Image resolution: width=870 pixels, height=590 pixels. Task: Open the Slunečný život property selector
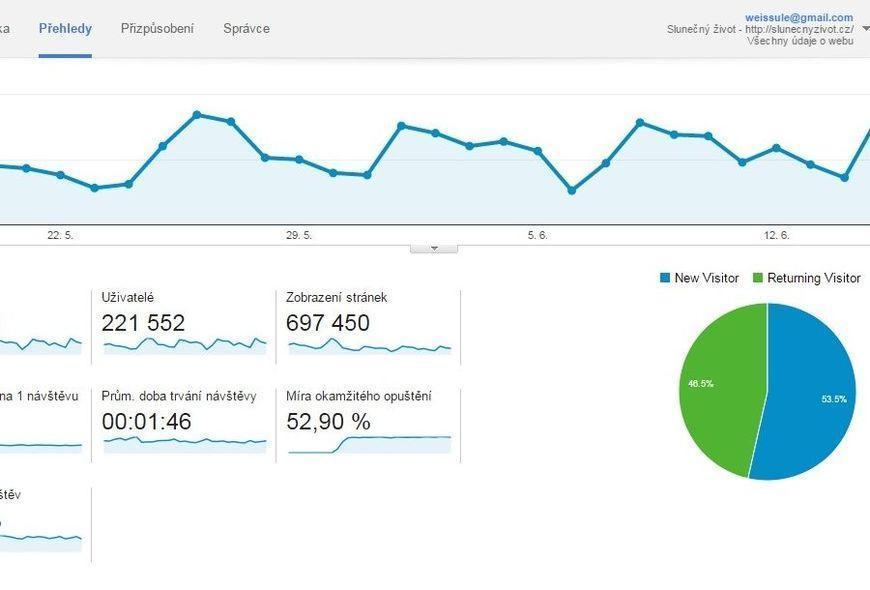(760, 29)
